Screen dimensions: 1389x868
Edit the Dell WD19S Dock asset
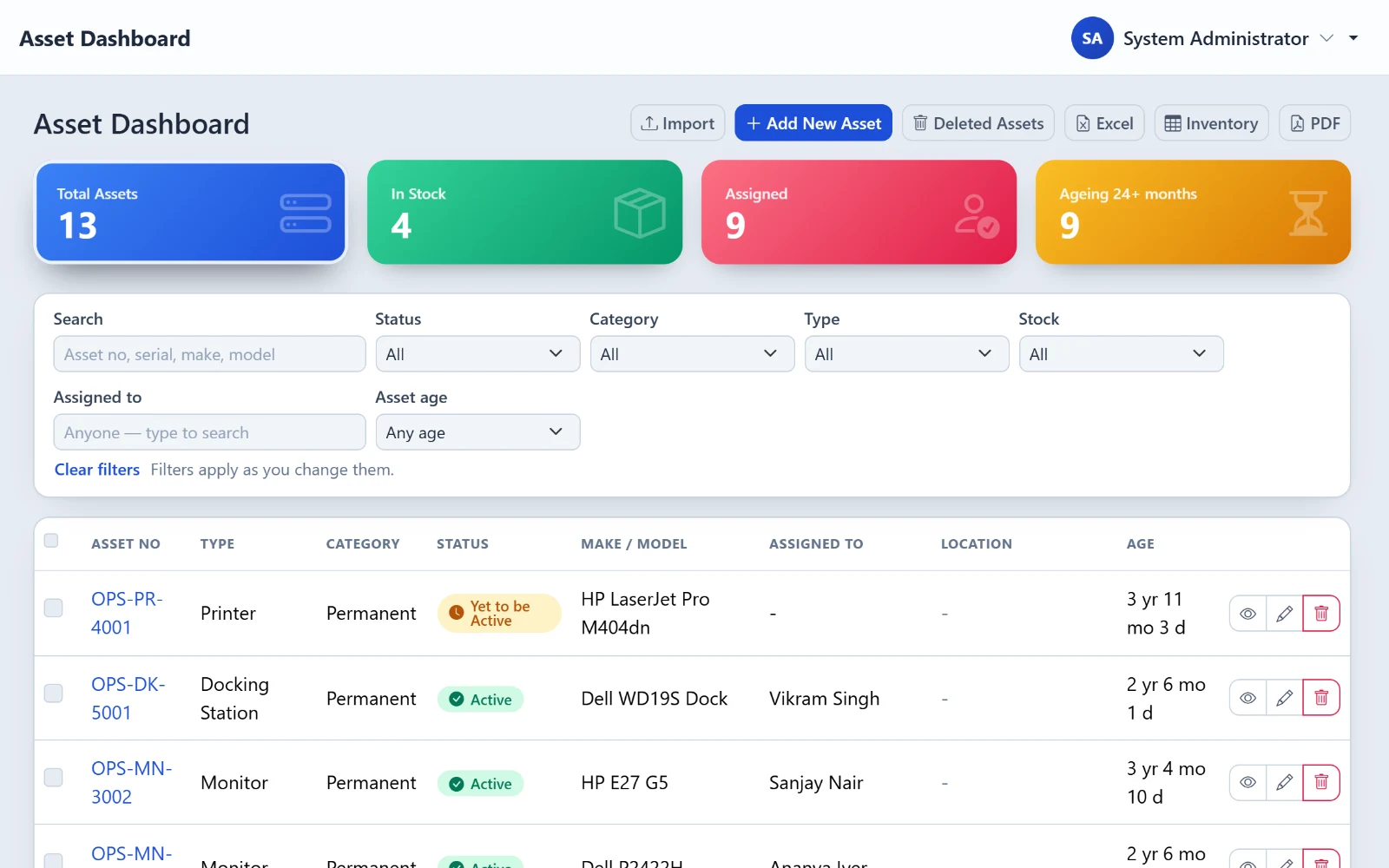(x=1284, y=698)
